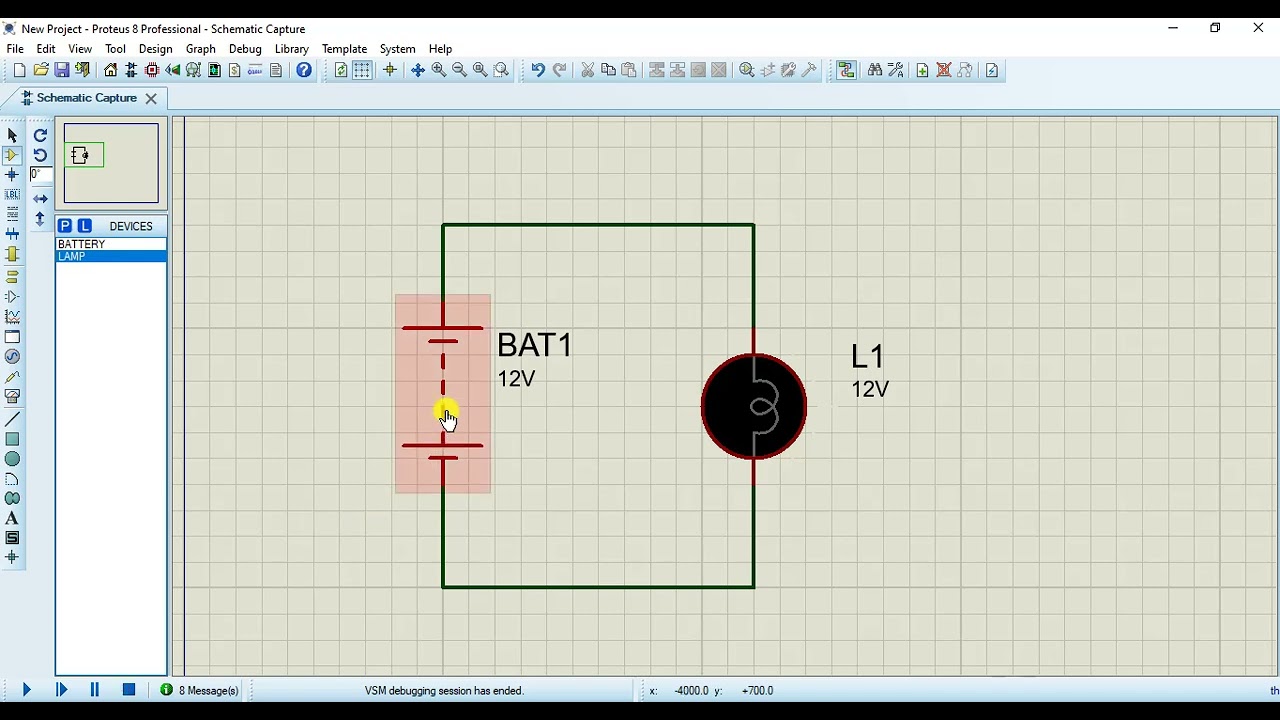
Task: Select the 2D circle drawing tool
Action: [x=12, y=459]
